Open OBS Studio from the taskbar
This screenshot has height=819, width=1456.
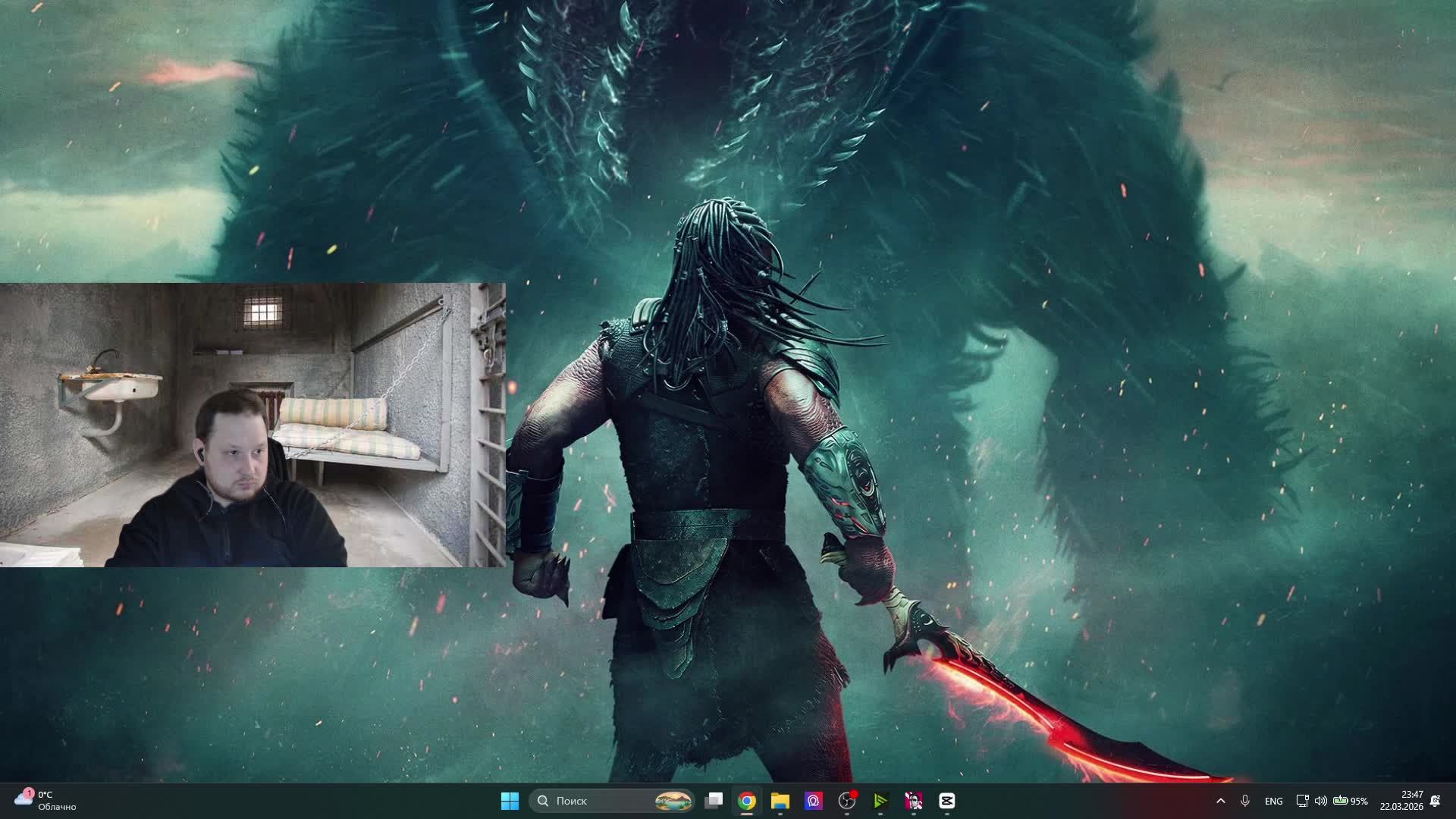tap(847, 801)
